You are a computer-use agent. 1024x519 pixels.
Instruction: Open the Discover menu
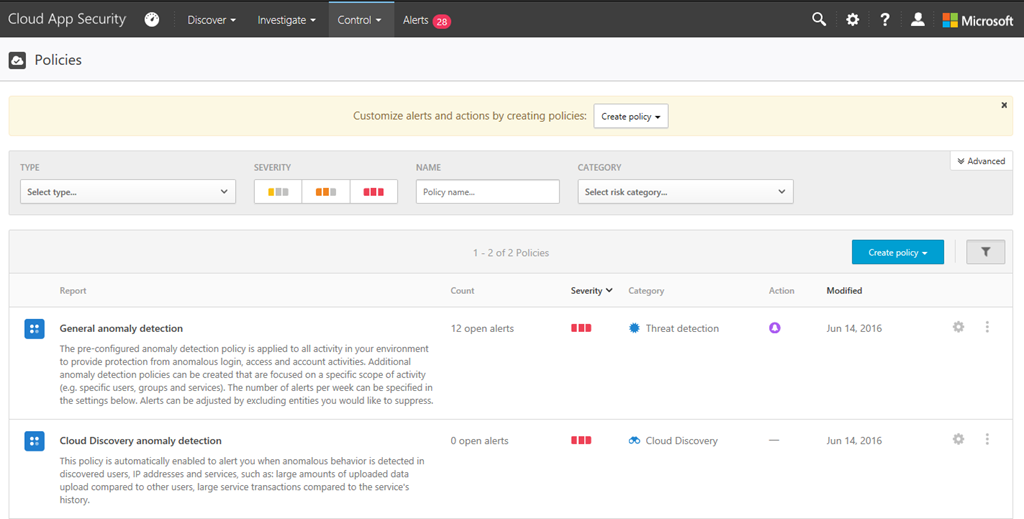pyautogui.click(x=211, y=20)
